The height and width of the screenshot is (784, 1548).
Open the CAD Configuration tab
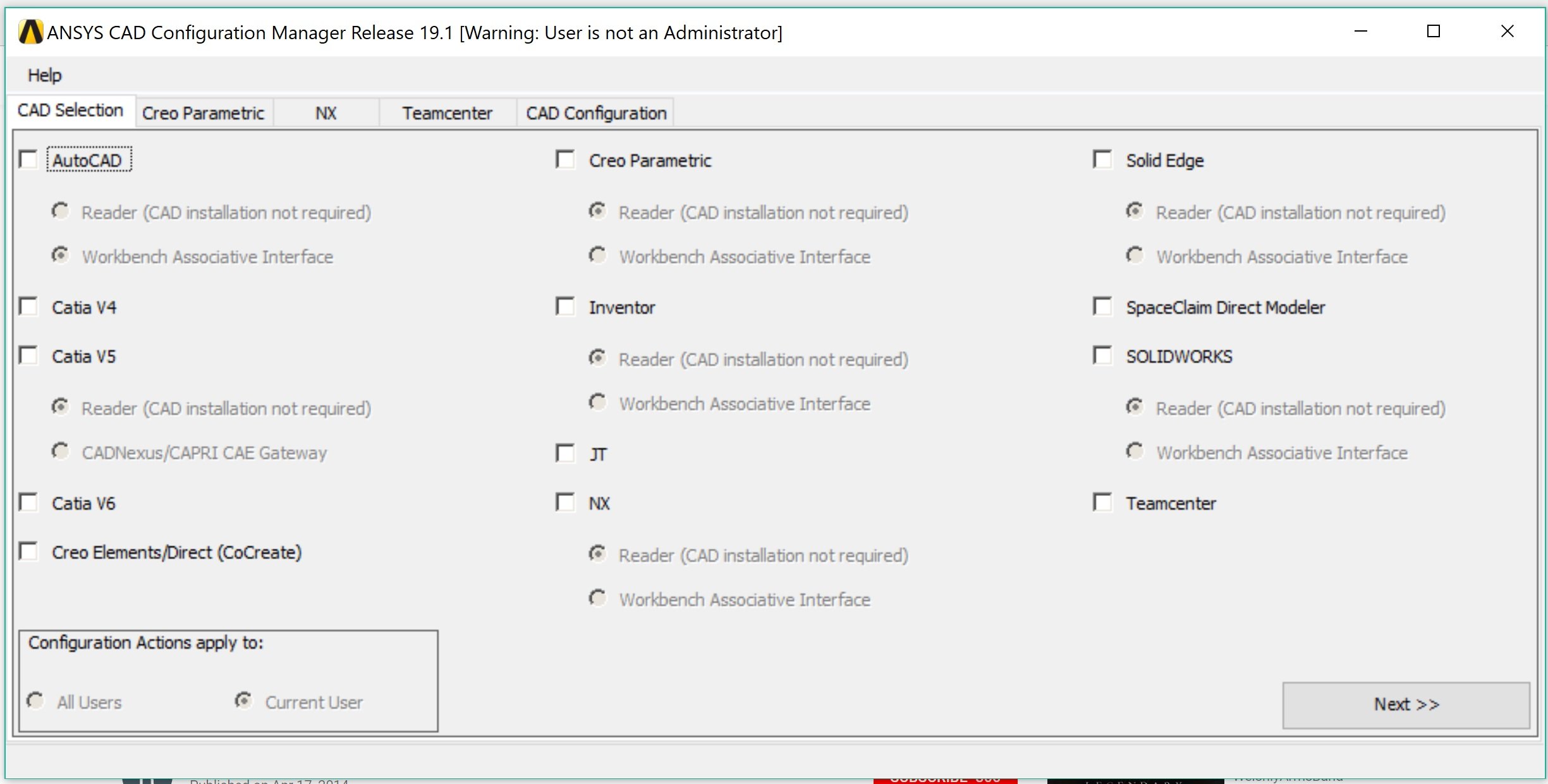coord(595,113)
